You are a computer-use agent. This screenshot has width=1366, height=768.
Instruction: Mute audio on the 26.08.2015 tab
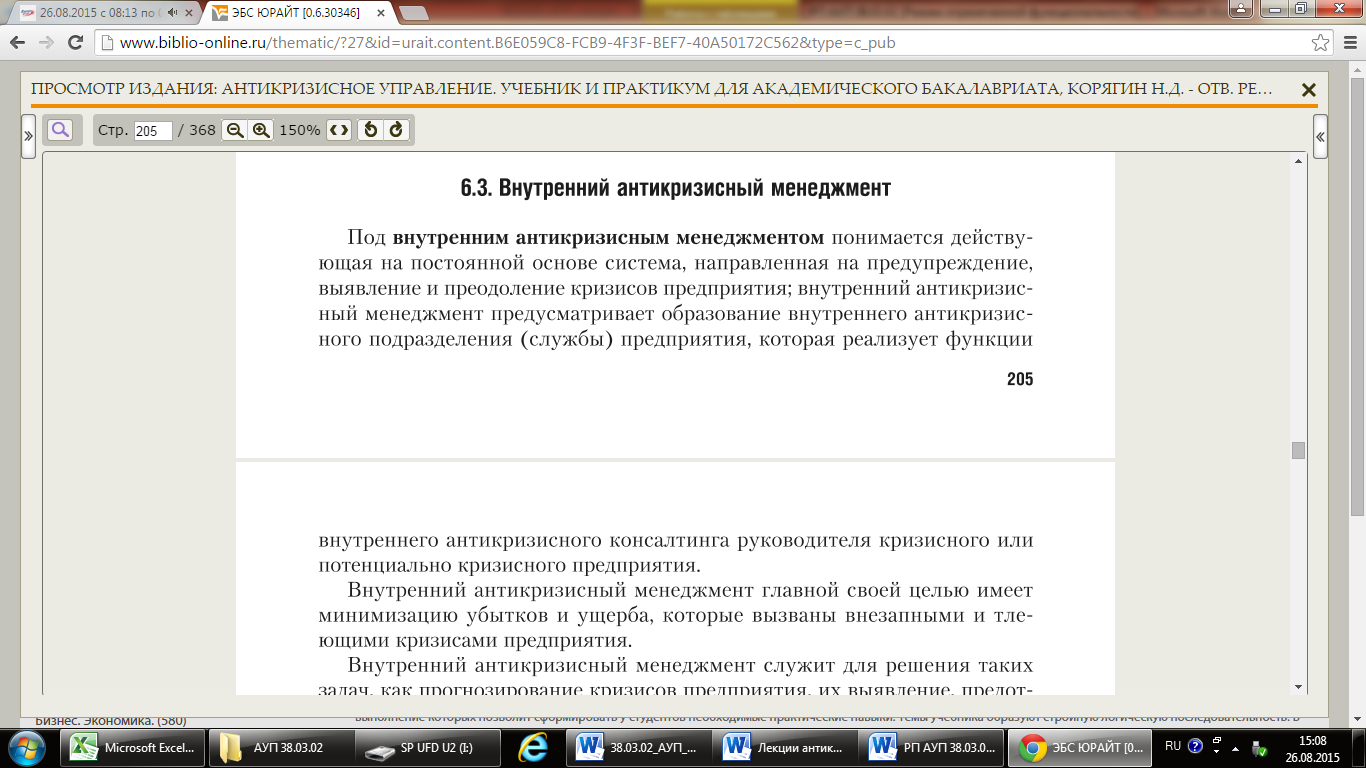(173, 13)
